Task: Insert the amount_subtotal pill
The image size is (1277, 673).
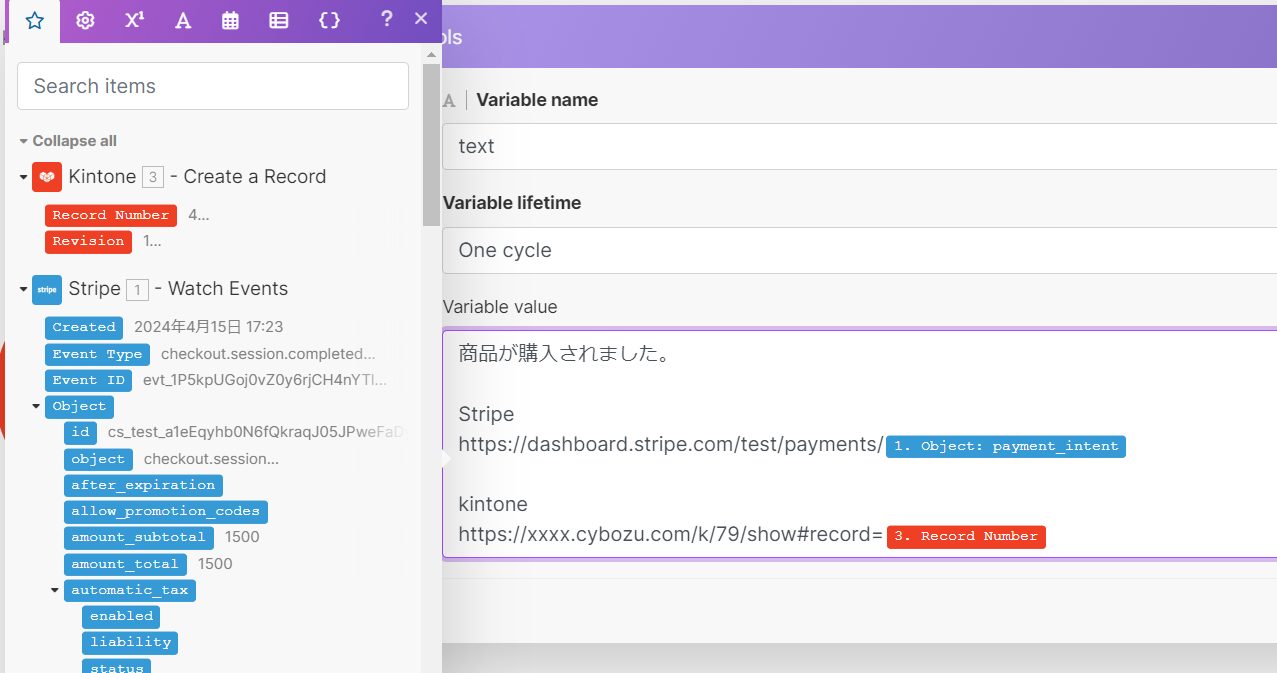Action: 138,537
